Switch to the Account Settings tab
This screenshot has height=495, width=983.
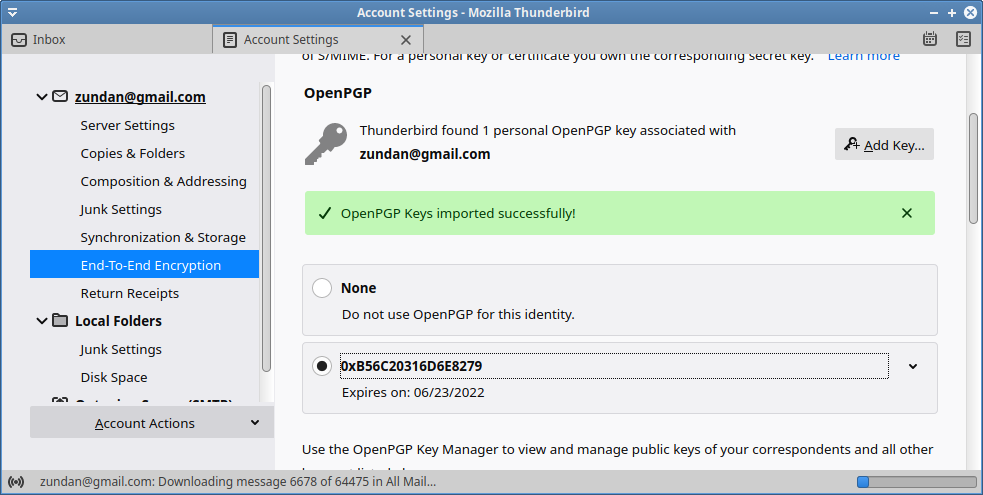click(318, 39)
